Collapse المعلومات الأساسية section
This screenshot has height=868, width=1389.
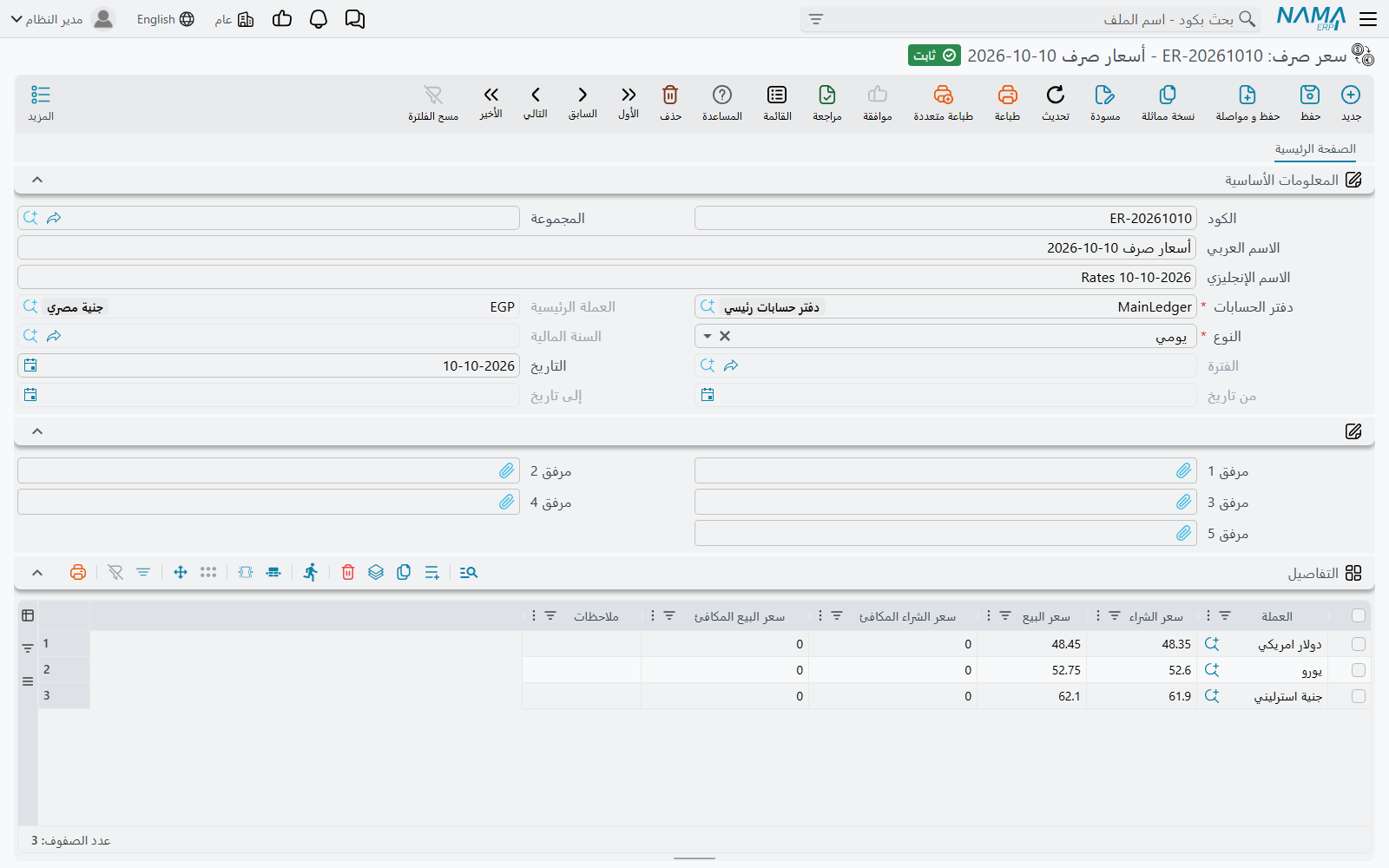(x=37, y=180)
